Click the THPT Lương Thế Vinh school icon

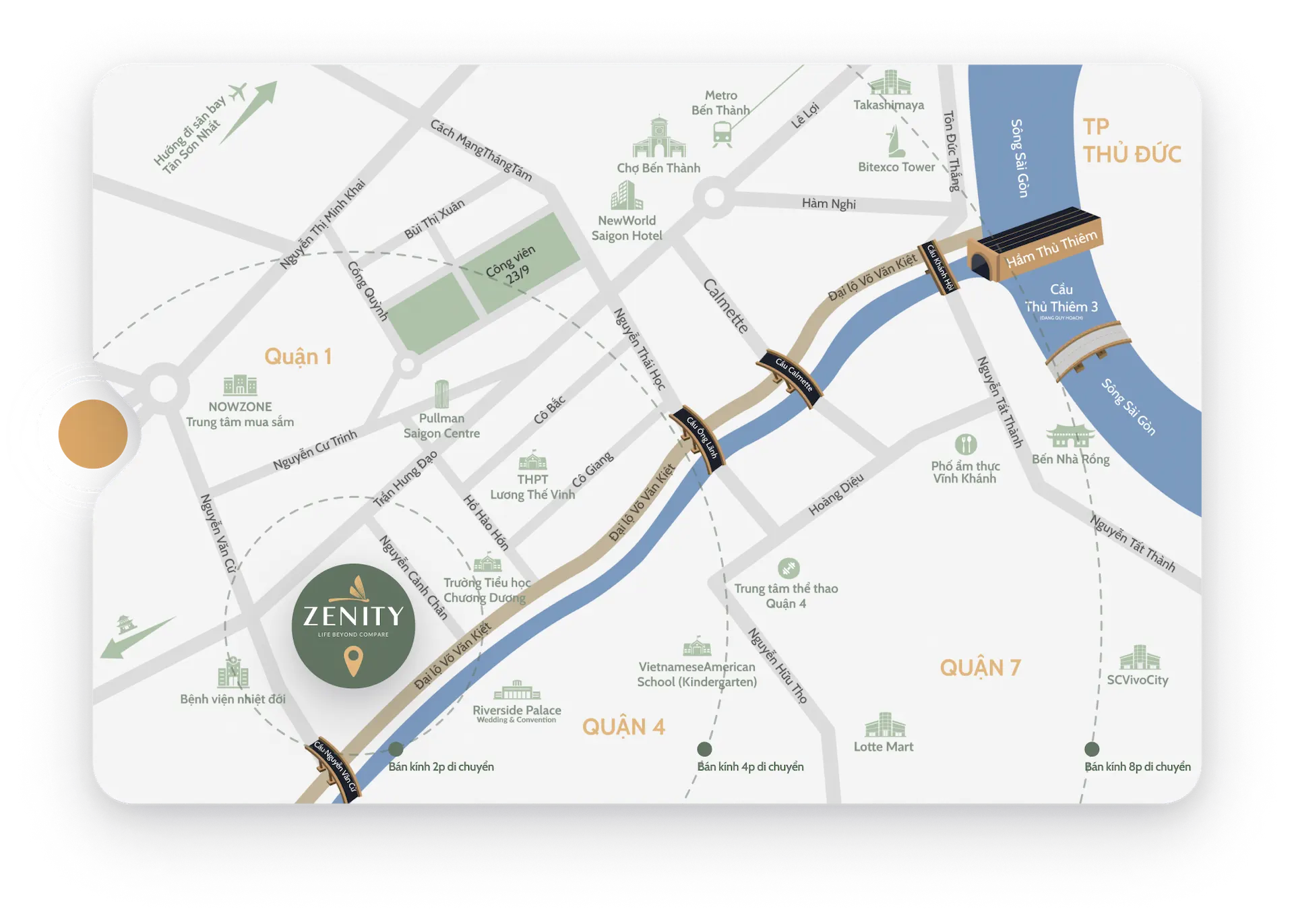[x=532, y=460]
